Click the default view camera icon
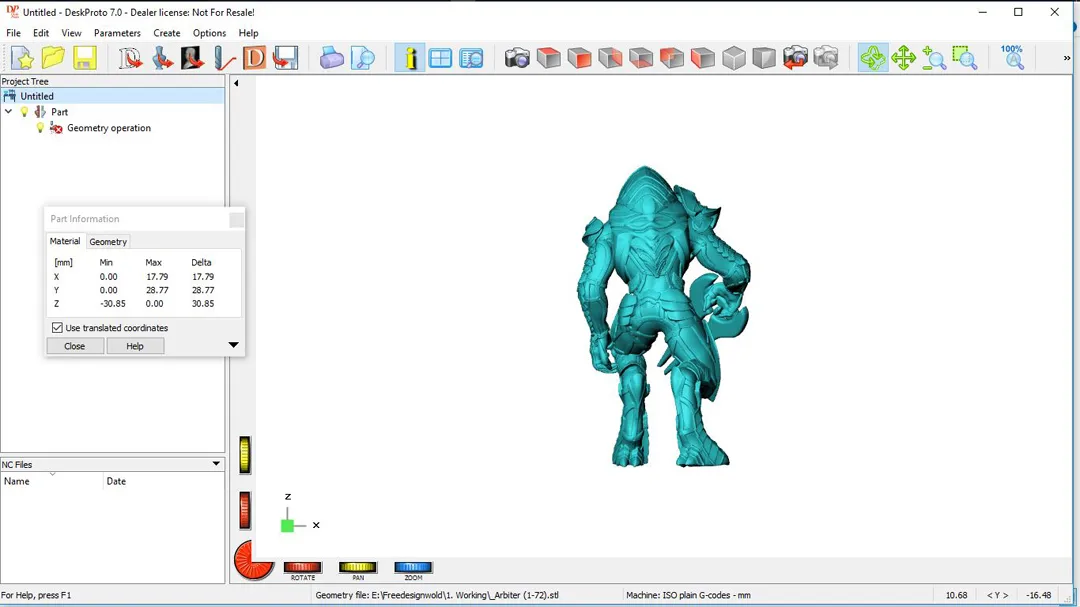The image size is (1080, 607). click(517, 58)
